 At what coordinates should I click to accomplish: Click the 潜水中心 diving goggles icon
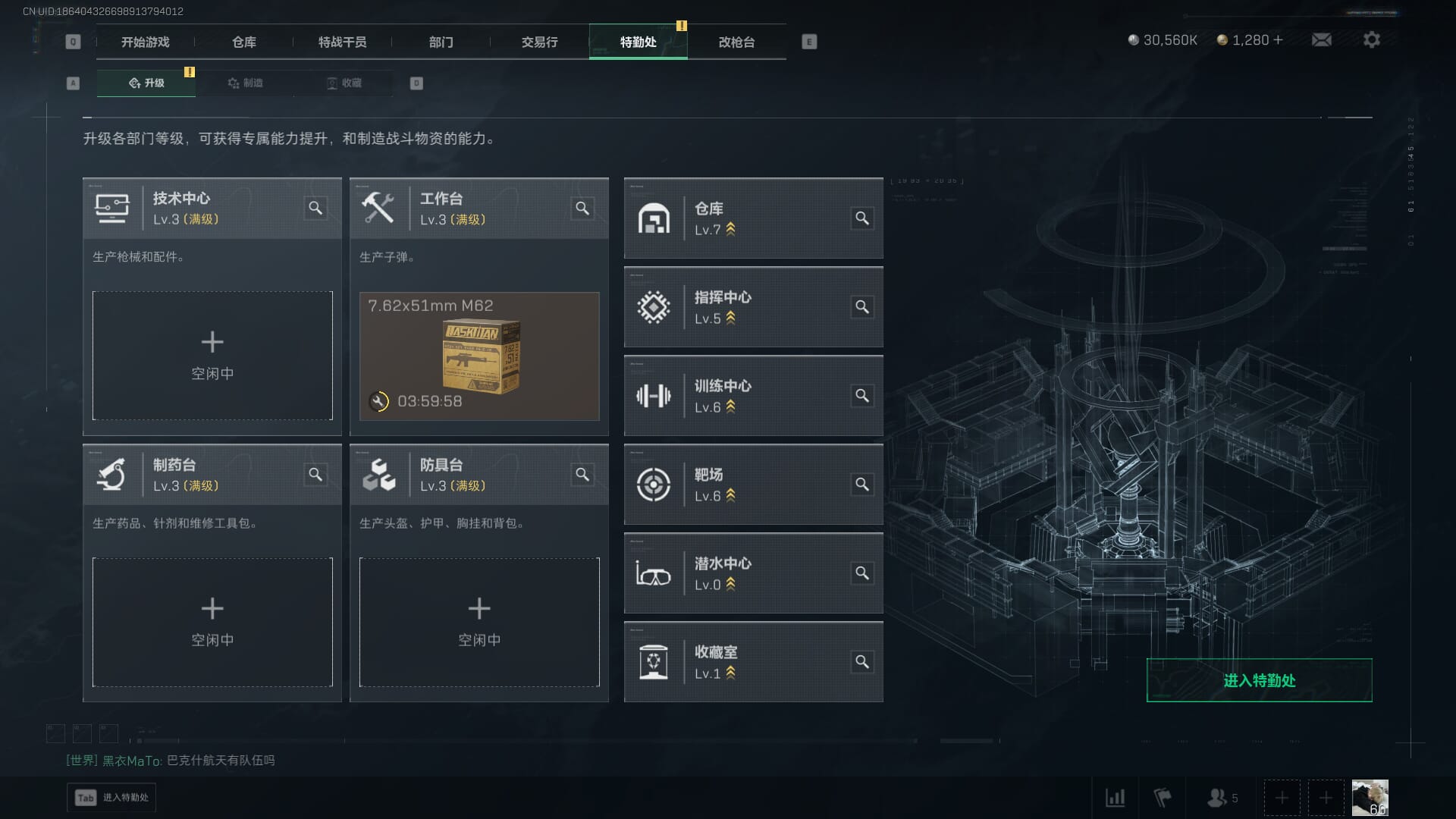coord(653,573)
